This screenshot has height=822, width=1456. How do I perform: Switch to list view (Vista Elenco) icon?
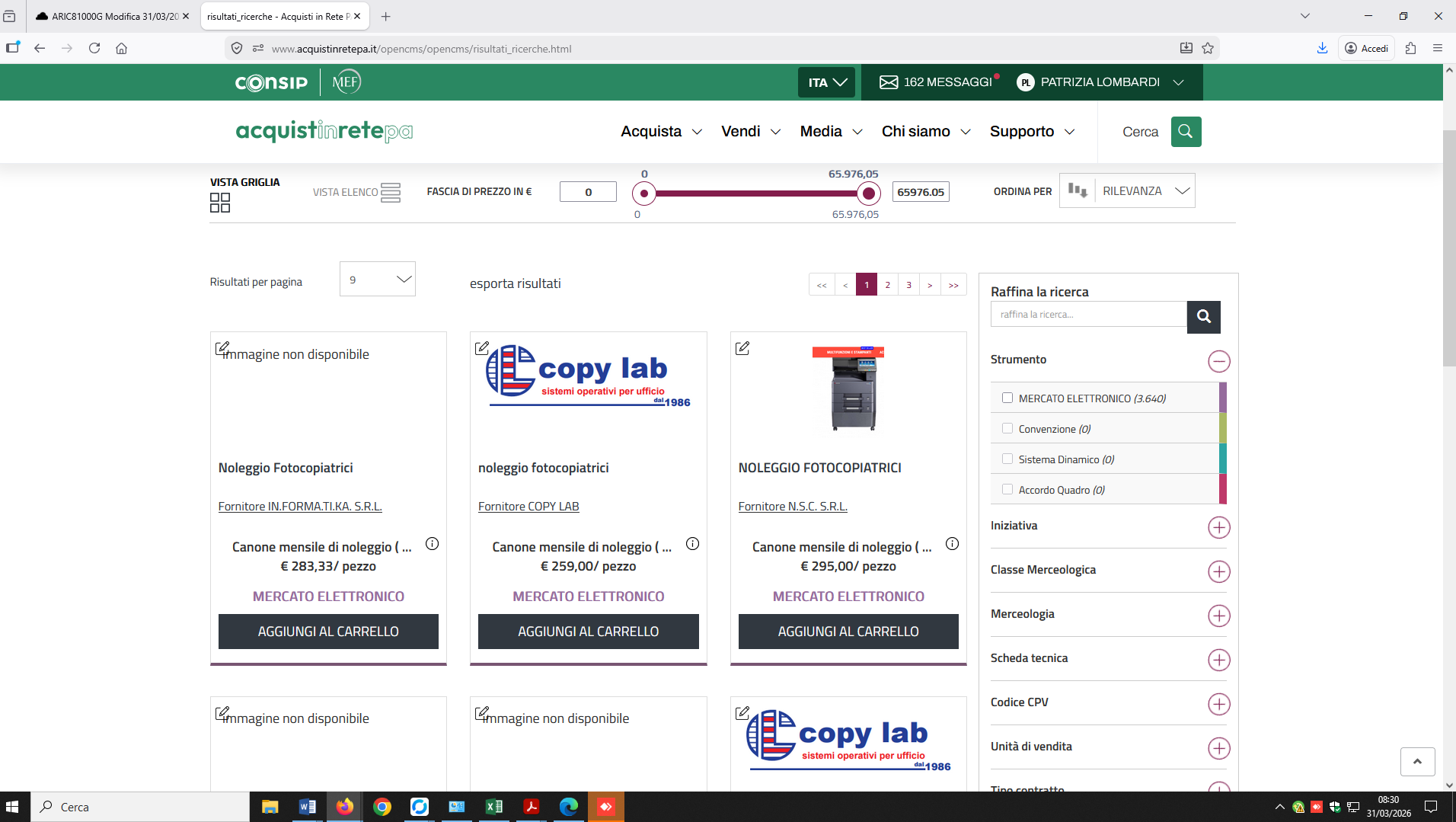(390, 192)
